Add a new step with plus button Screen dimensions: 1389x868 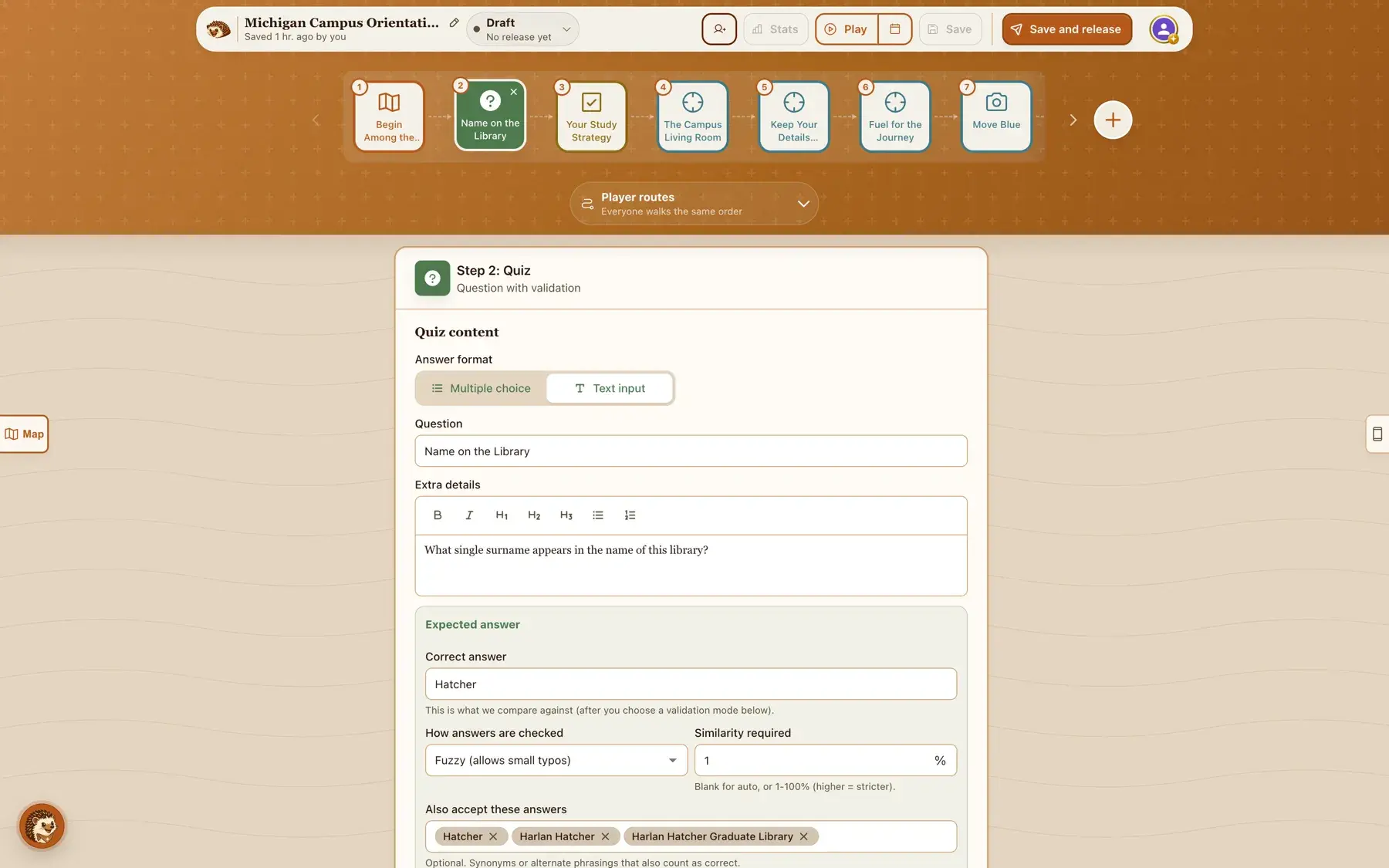tap(1112, 120)
